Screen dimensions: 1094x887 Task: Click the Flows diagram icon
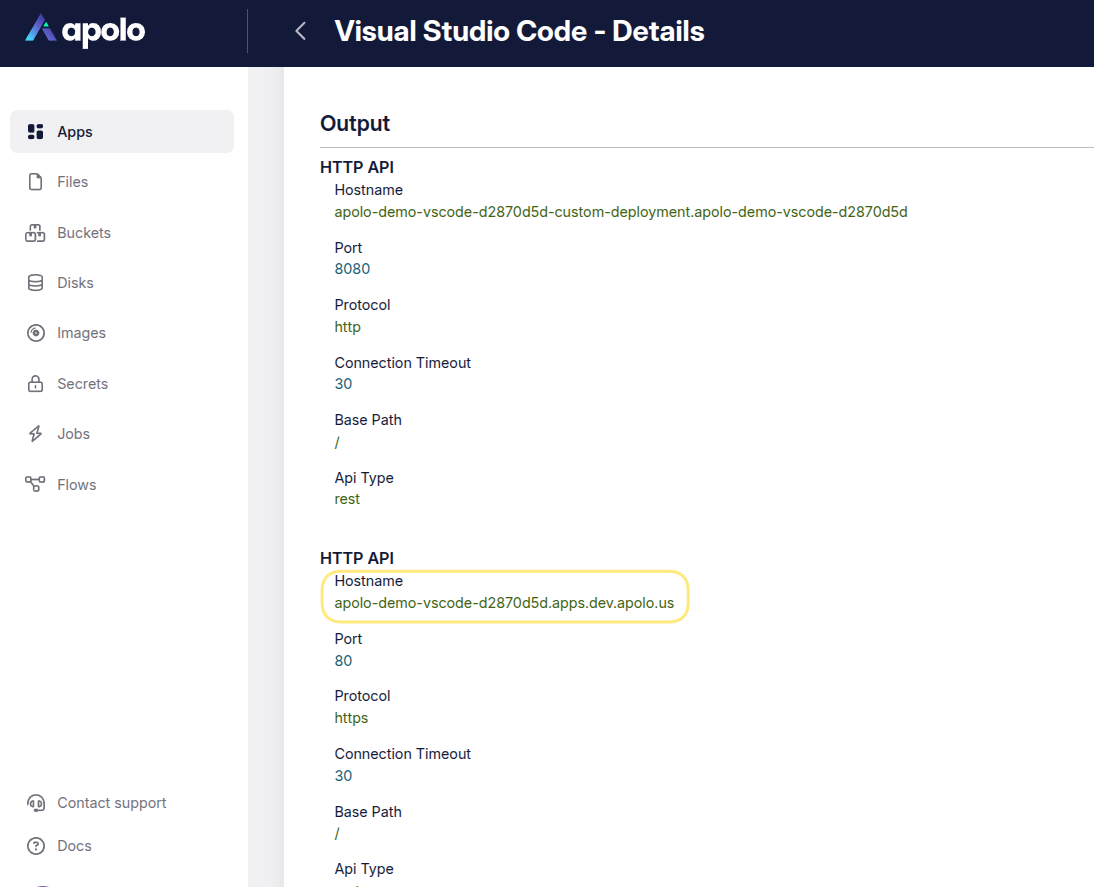[36, 485]
